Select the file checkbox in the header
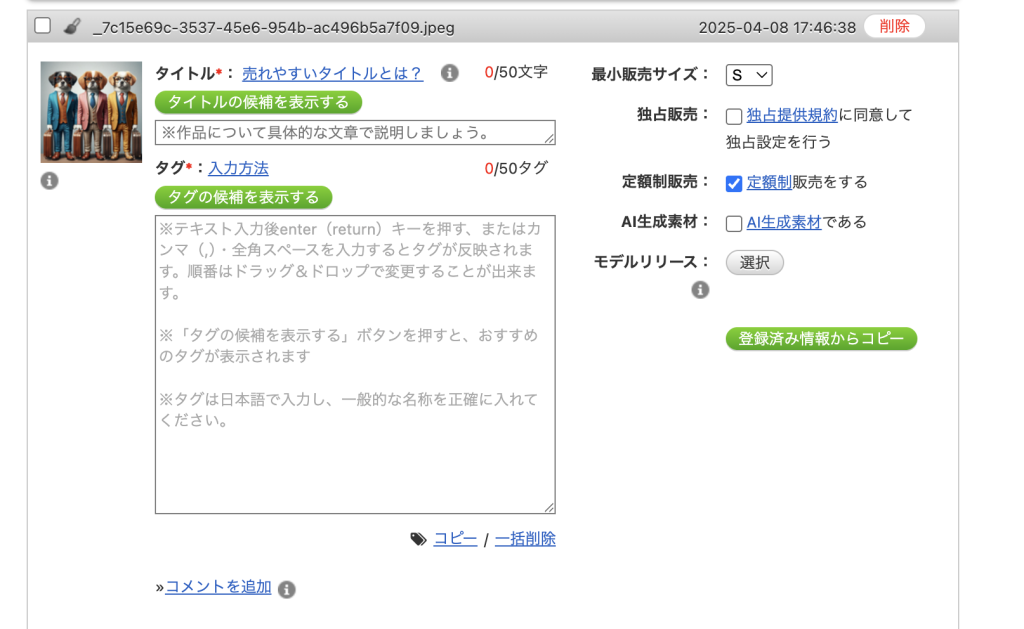The width and height of the screenshot is (1024, 629). pyautogui.click(x=43, y=26)
